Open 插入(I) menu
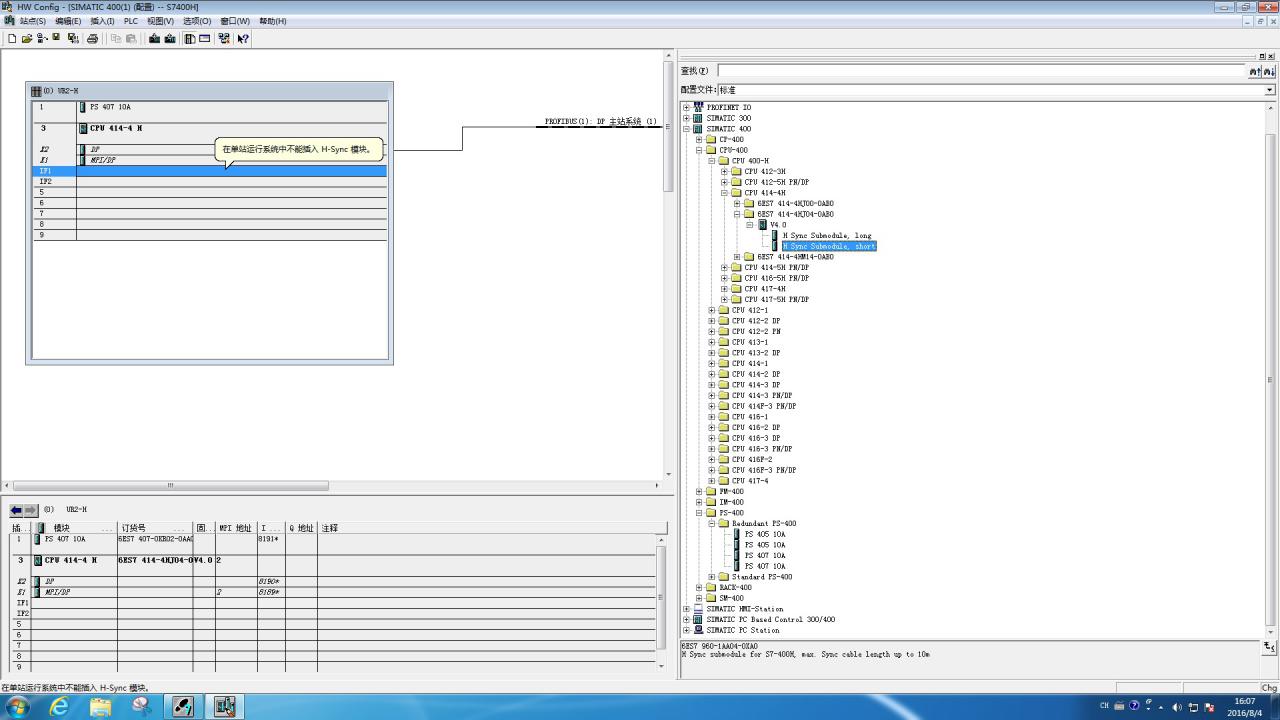This screenshot has height=720, width=1280. (x=102, y=21)
